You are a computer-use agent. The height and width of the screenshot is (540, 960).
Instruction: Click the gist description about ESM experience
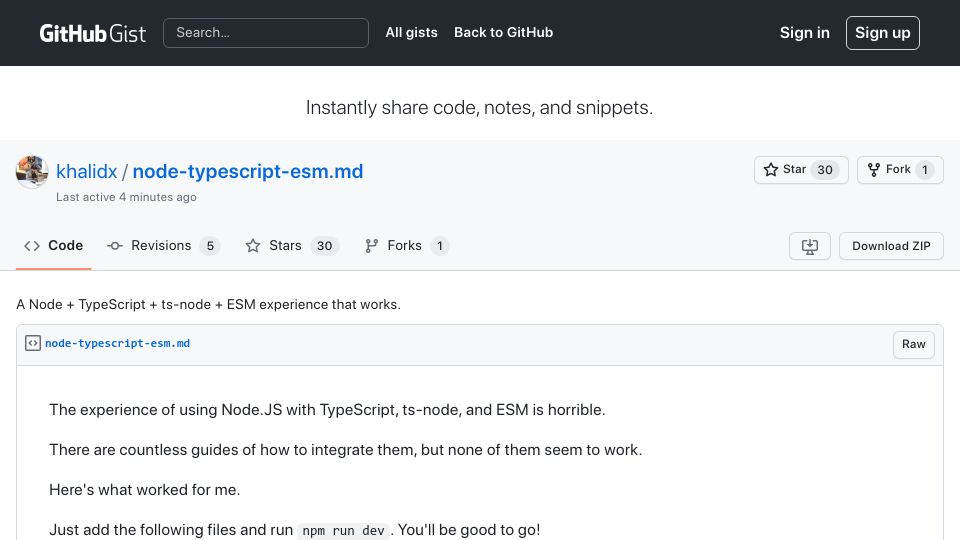click(208, 304)
